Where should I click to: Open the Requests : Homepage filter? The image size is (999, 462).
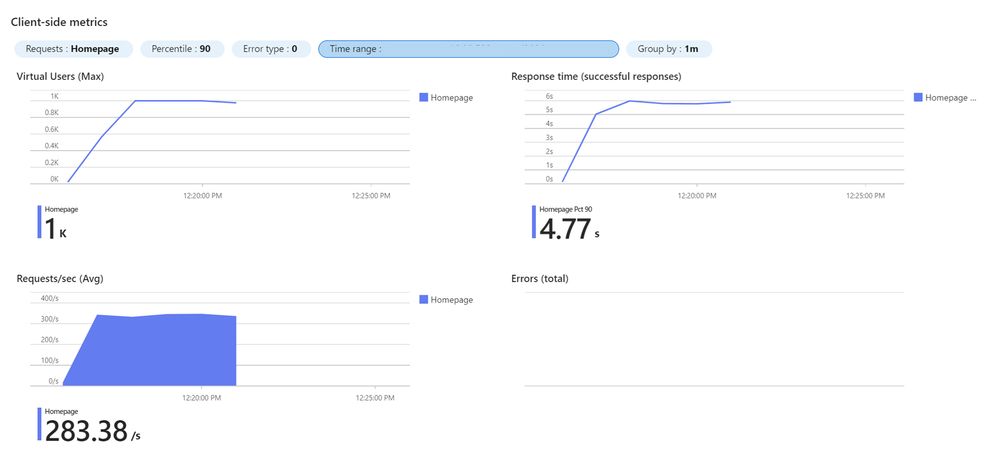point(73,49)
